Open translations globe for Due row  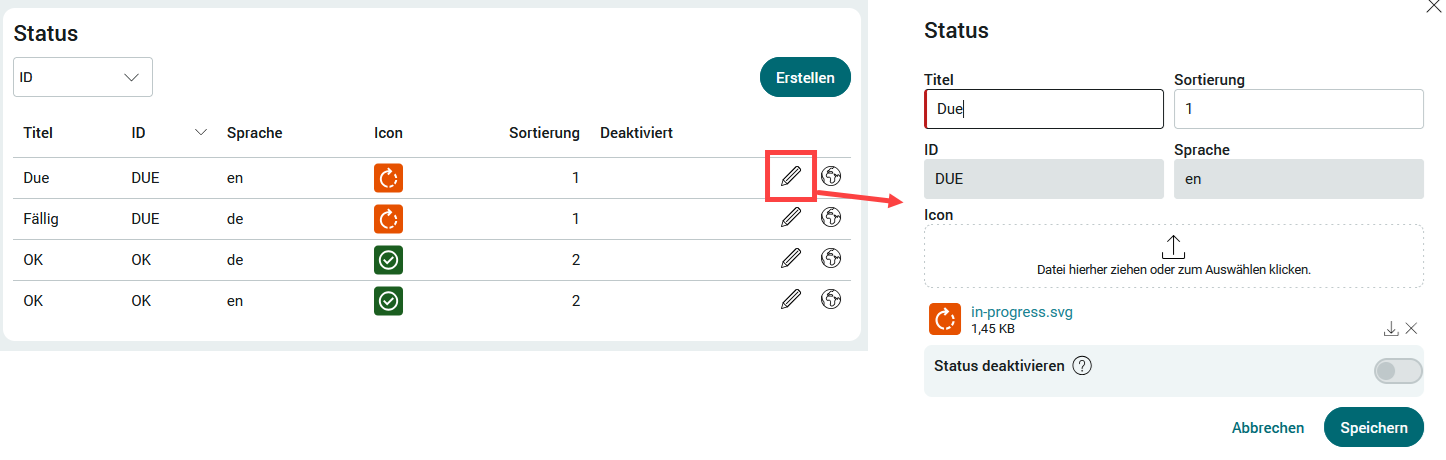tap(830, 177)
